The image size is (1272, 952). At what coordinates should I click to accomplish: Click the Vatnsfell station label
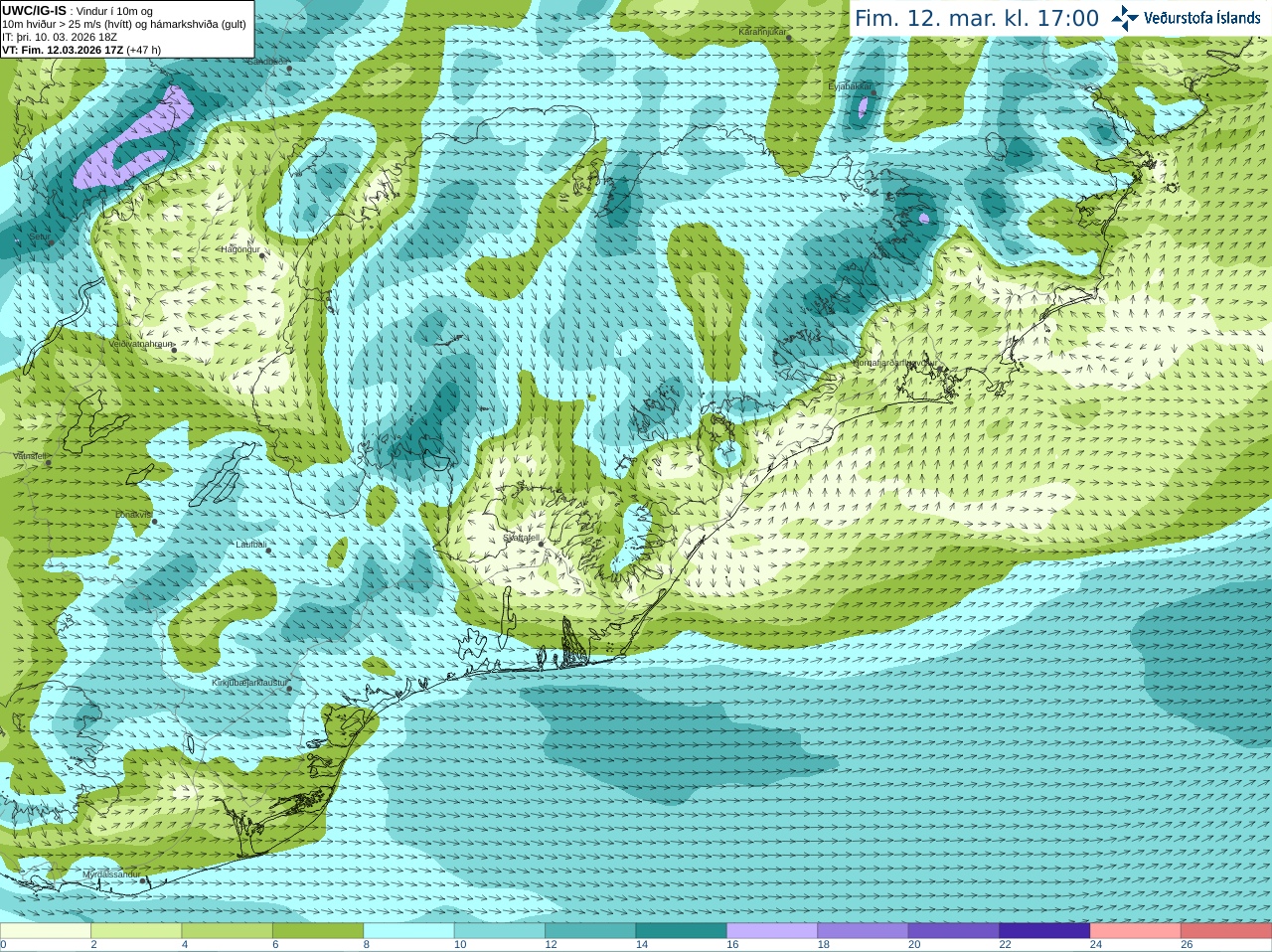[30, 456]
